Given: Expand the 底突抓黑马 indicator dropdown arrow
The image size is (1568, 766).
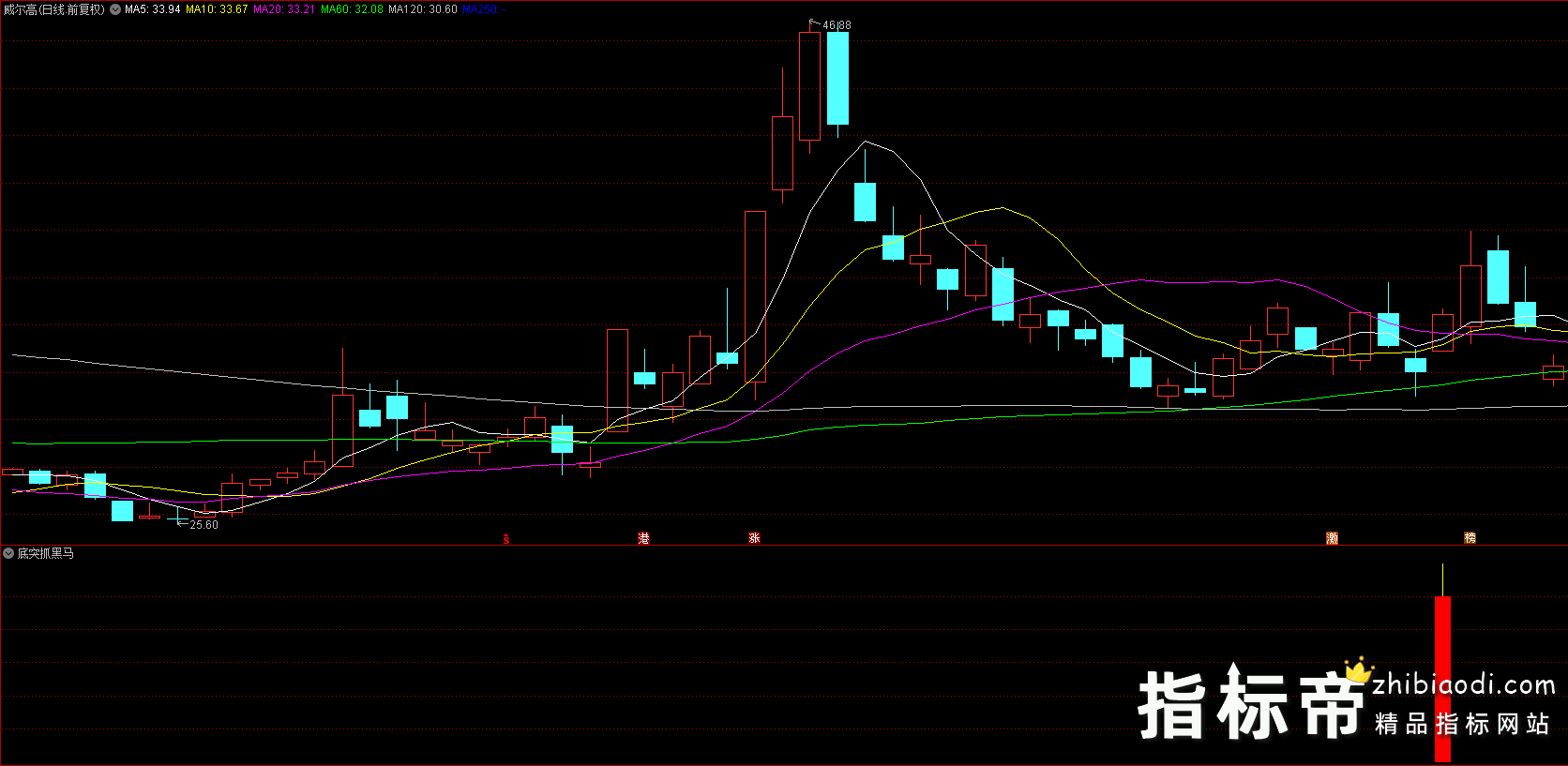Looking at the screenshot, I should (x=8, y=553).
